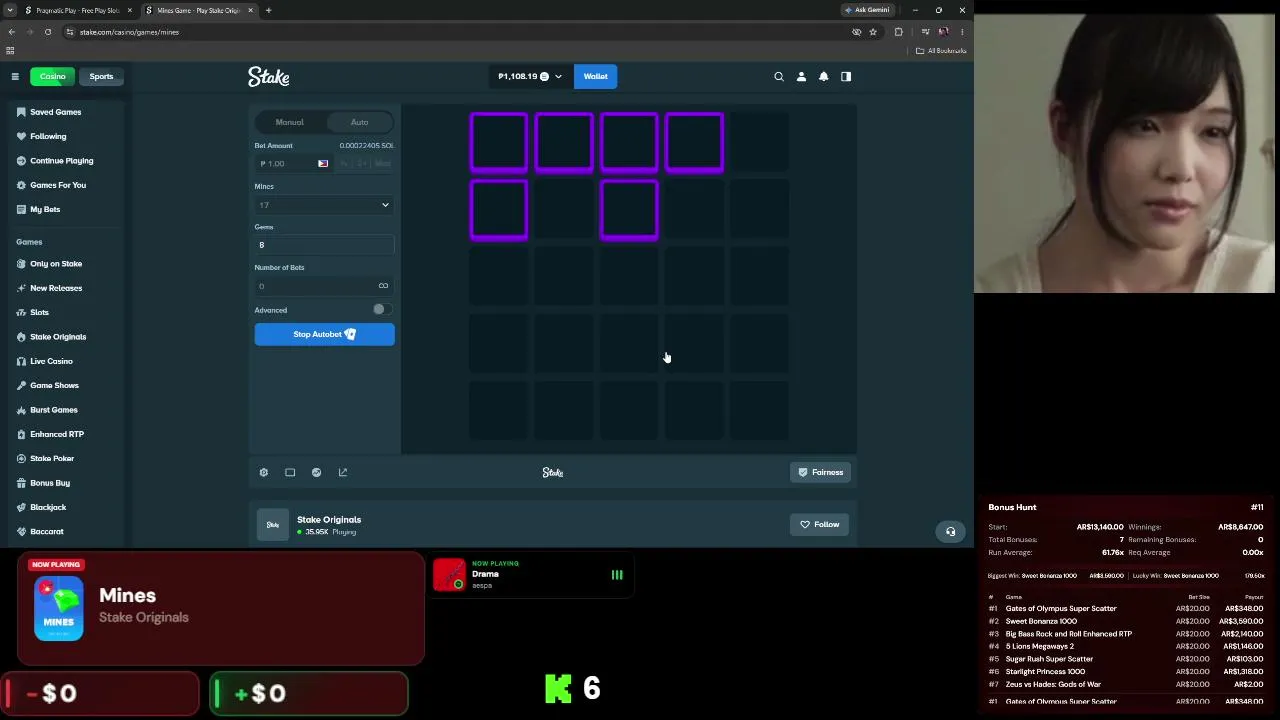Screen dimensions: 1280x720
Task: Toggle the right side panel icon
Action: point(846,76)
